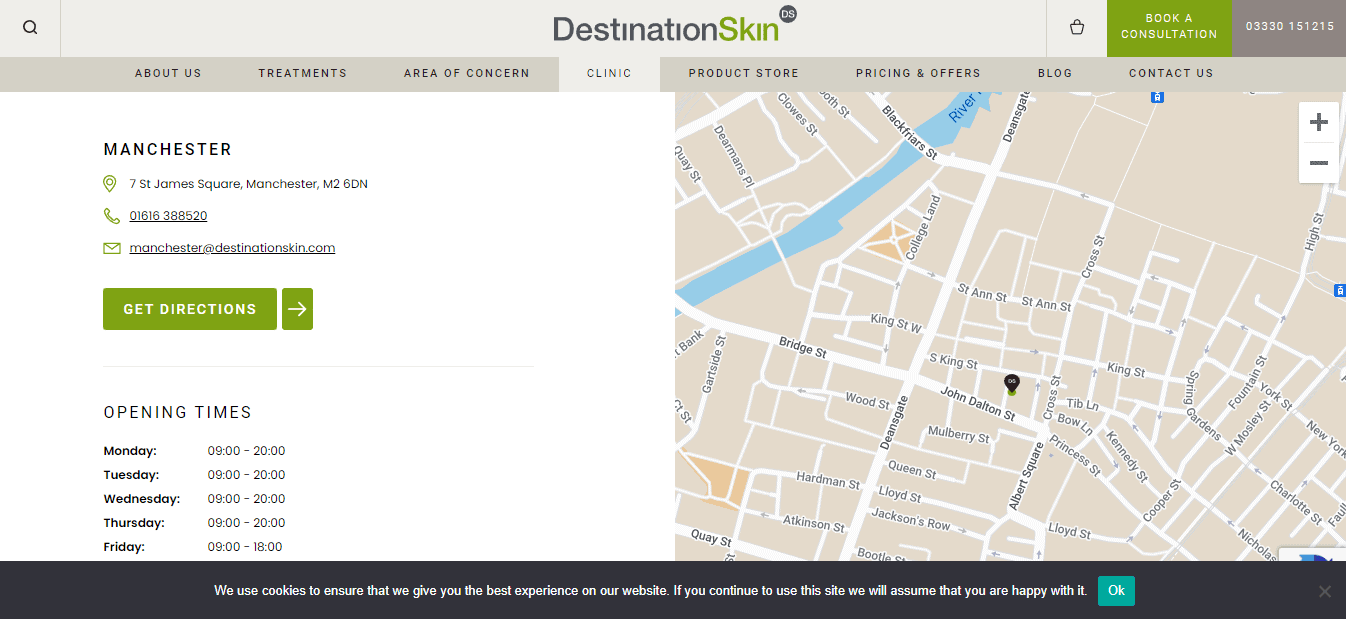Click the arrow icon beside Get Directions

pyautogui.click(x=297, y=309)
